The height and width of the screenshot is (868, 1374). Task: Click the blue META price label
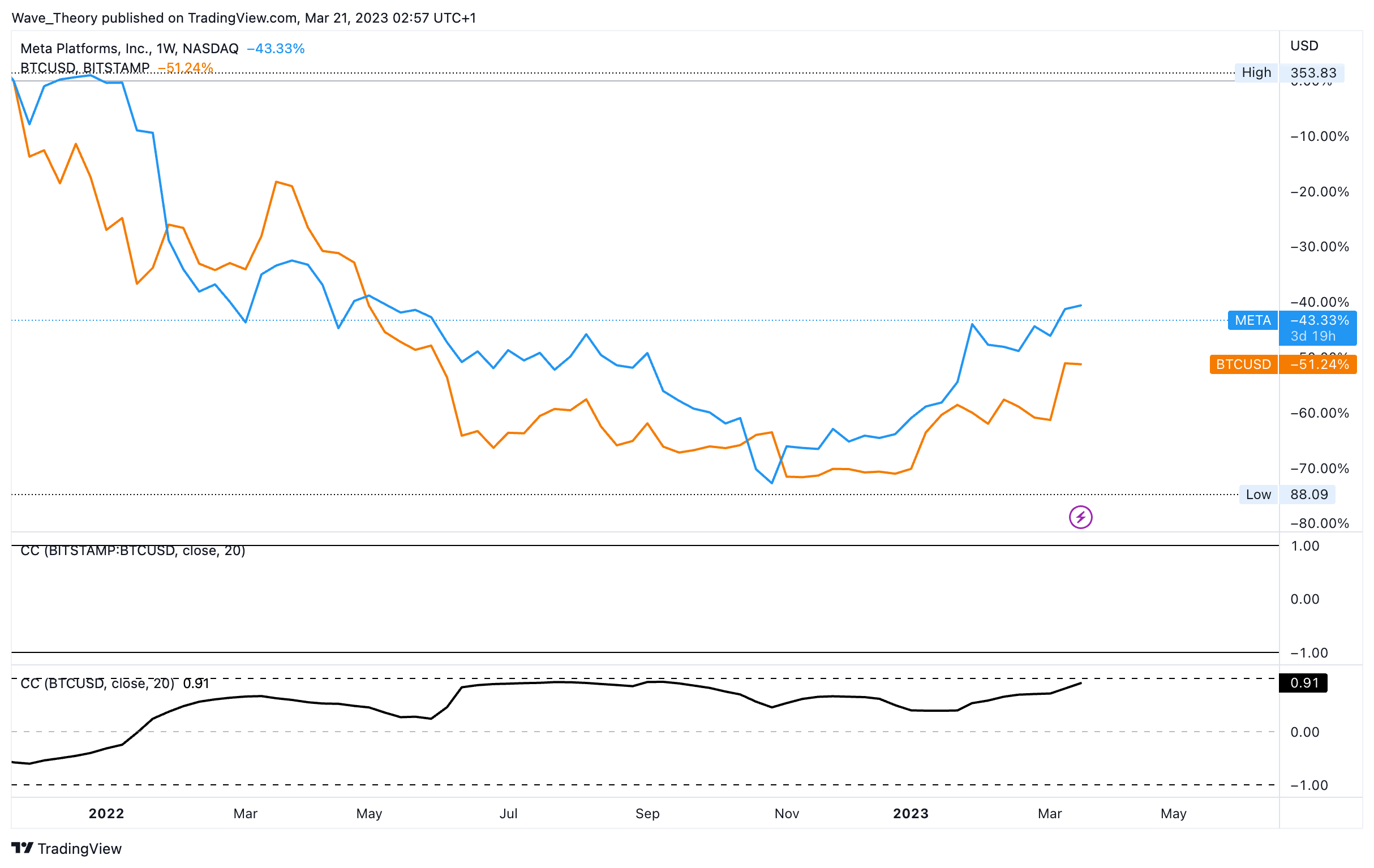click(1252, 320)
